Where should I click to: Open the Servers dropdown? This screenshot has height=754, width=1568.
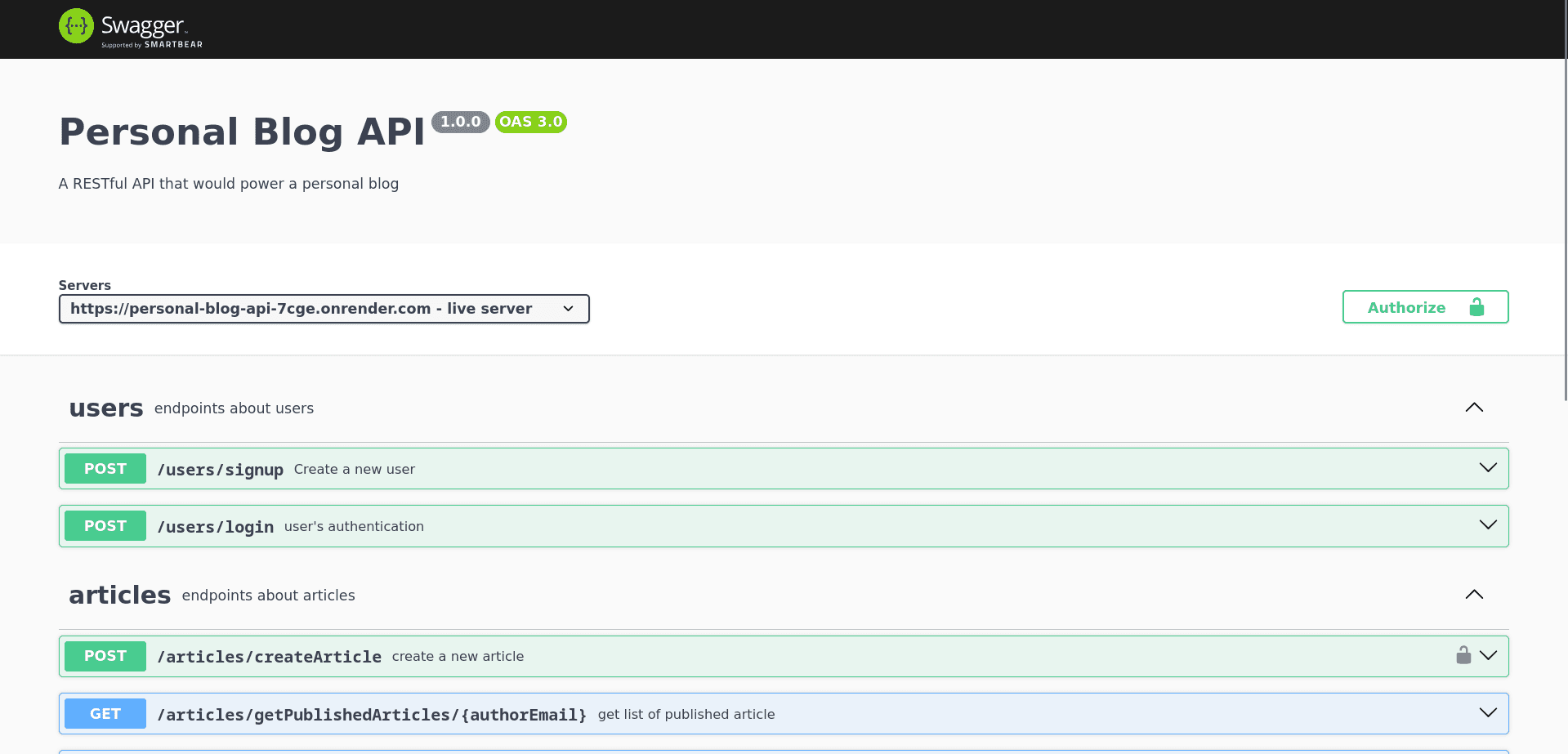click(324, 309)
